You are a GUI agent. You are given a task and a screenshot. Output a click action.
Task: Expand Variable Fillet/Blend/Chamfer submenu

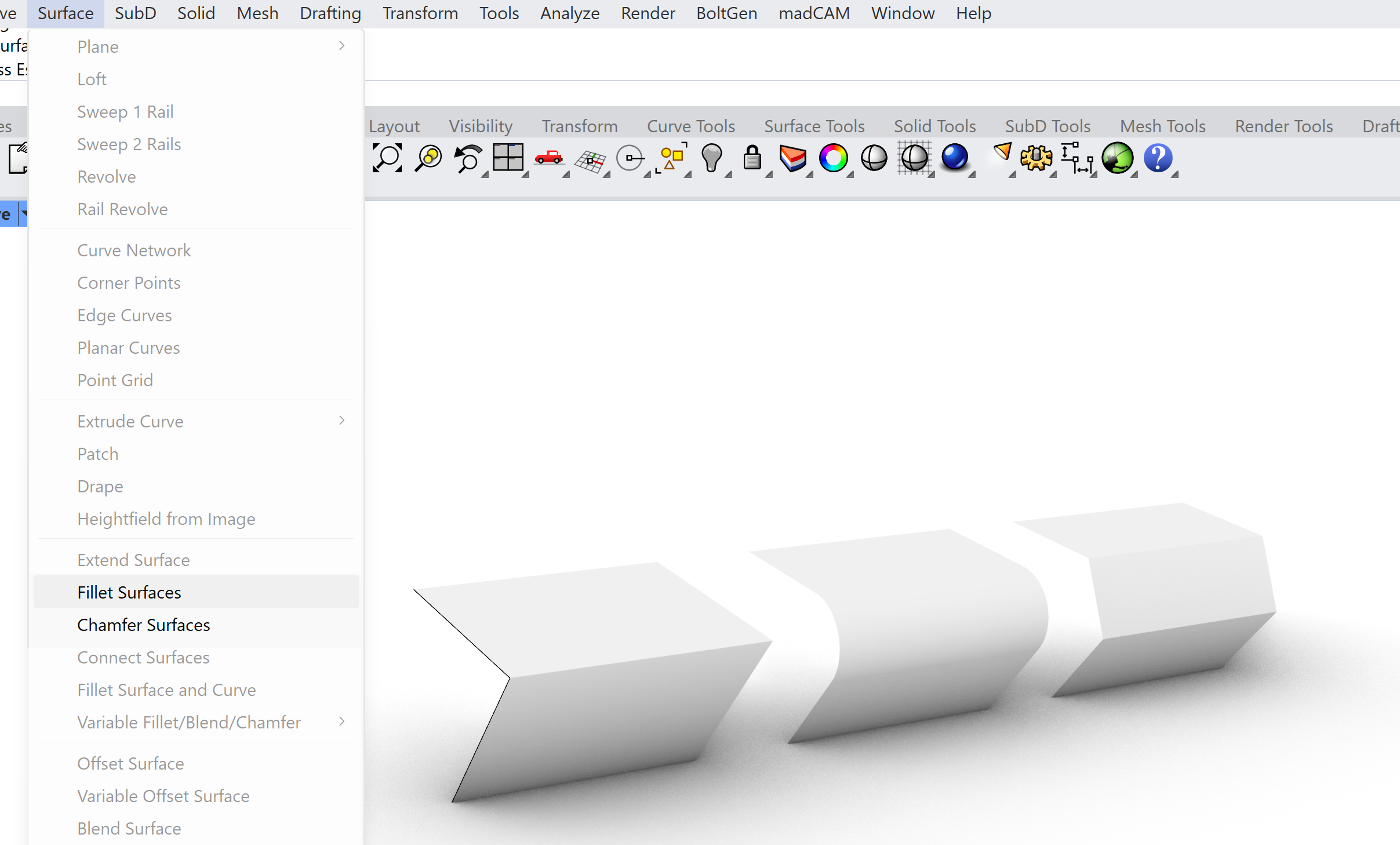click(x=341, y=722)
